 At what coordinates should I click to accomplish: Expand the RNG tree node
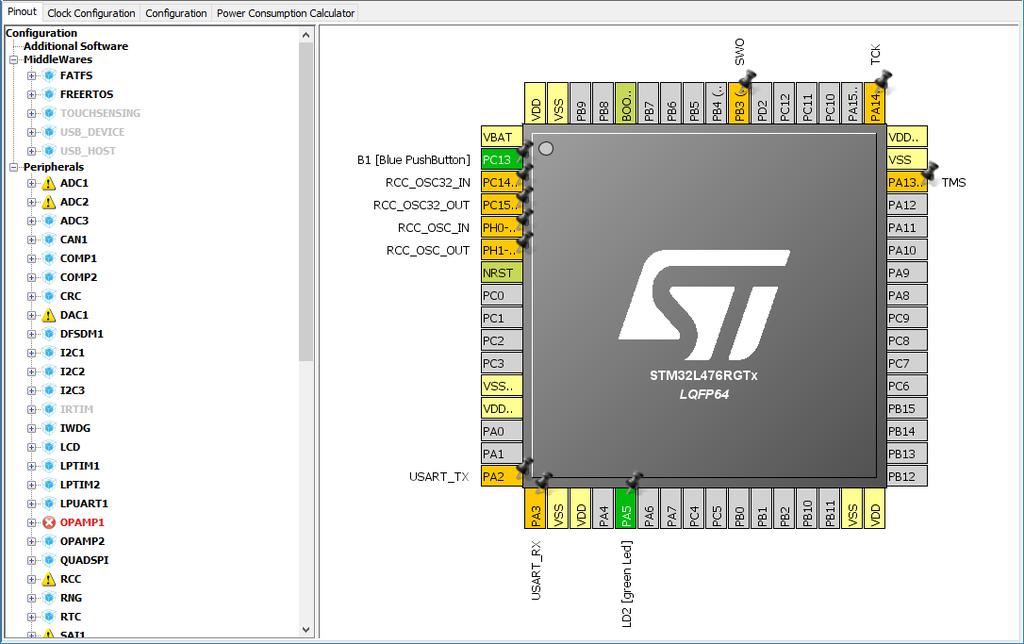pos(31,598)
